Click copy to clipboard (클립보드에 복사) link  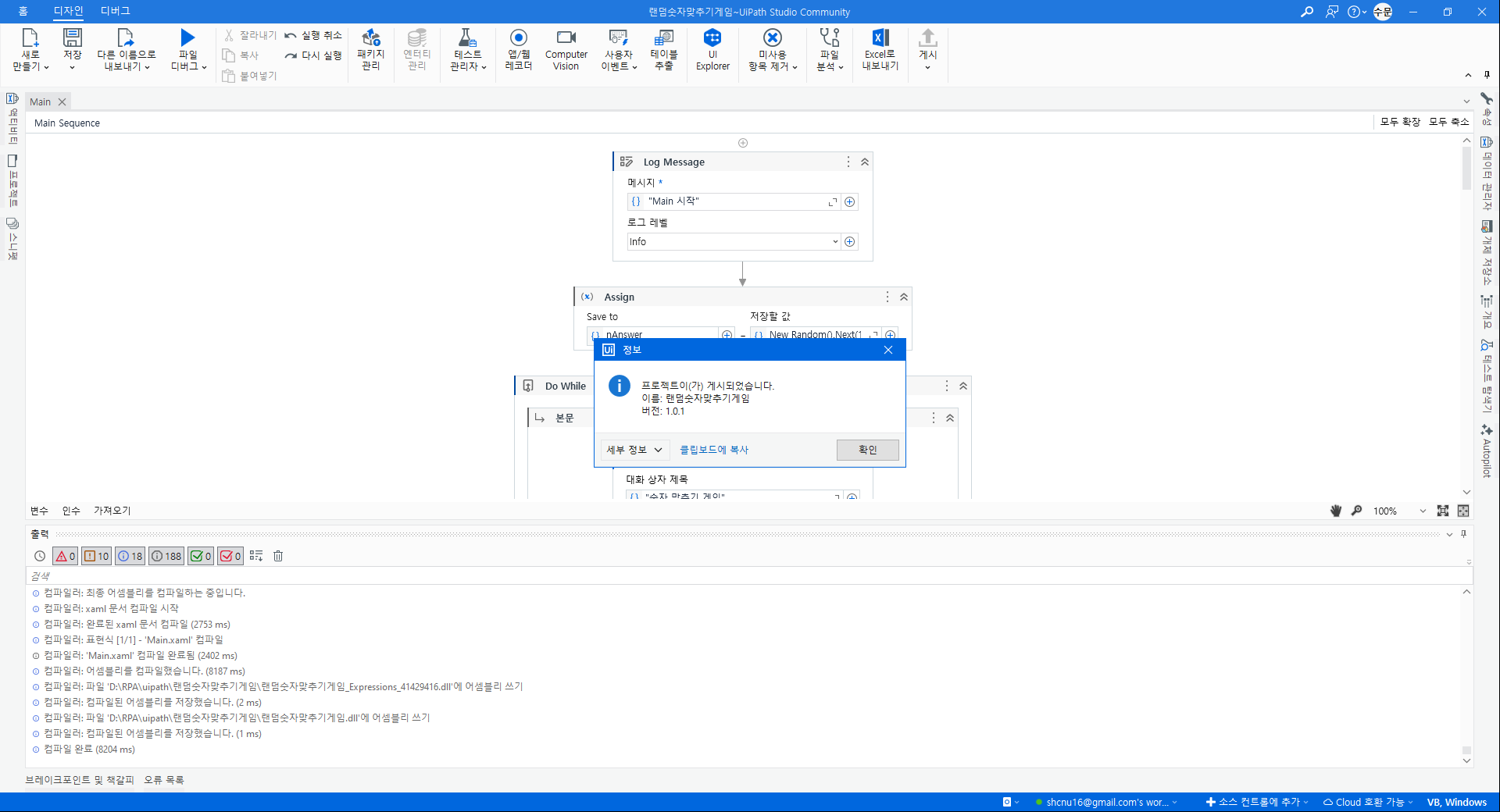click(714, 450)
